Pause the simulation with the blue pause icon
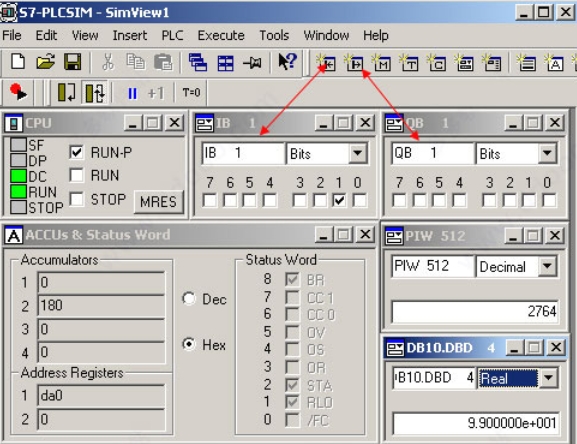This screenshot has width=577, height=444. coord(132,93)
